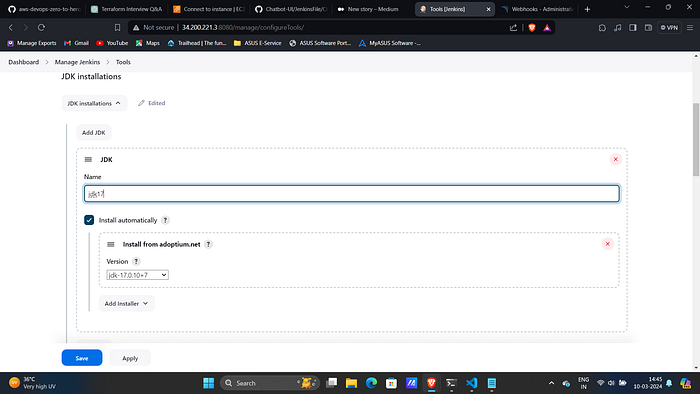Open the browser hamburger menu
The image size is (700, 394).
coord(690,28)
